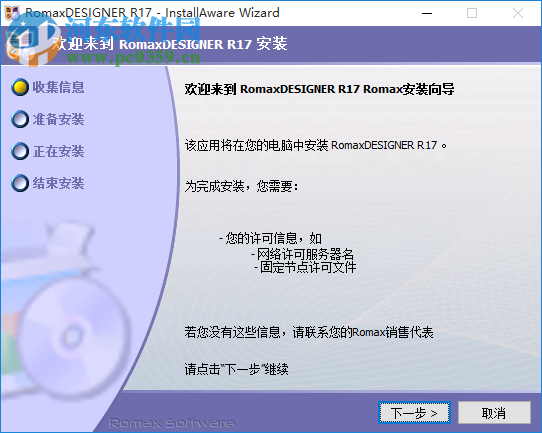Click the 您的许可信息，如 text line
542x433 pixels.
point(271,238)
